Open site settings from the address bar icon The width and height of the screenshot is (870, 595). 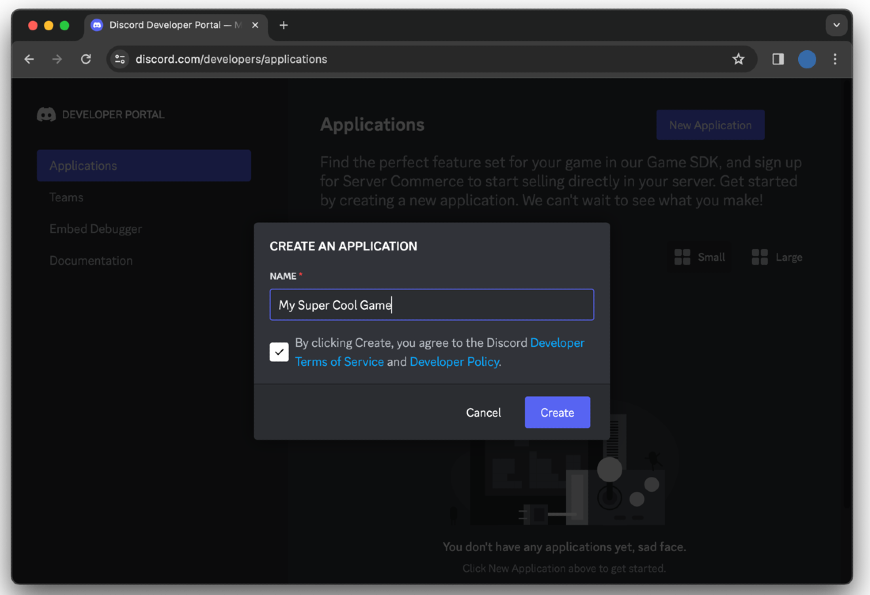pyautogui.click(x=119, y=59)
